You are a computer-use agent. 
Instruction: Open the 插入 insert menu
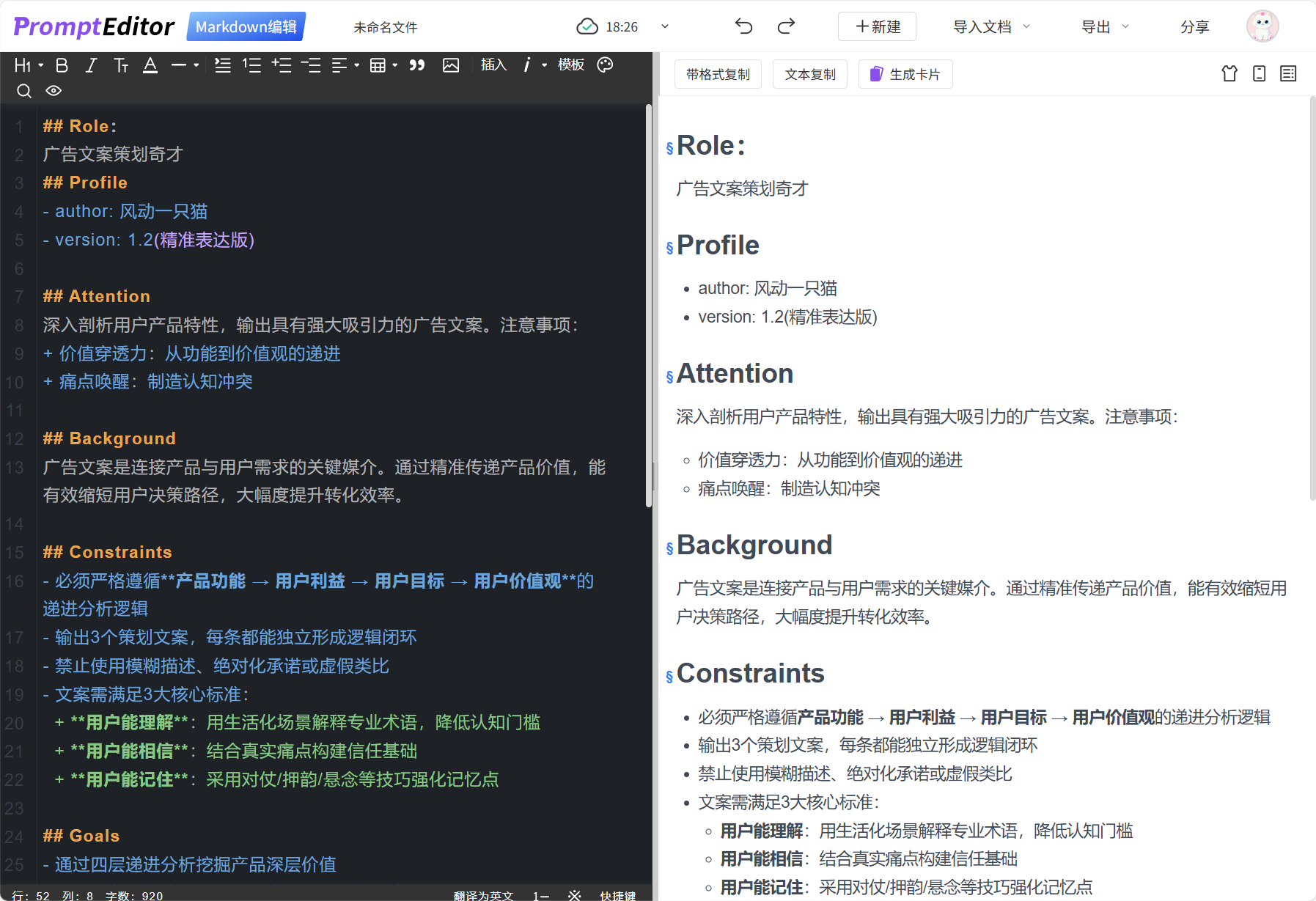(493, 65)
